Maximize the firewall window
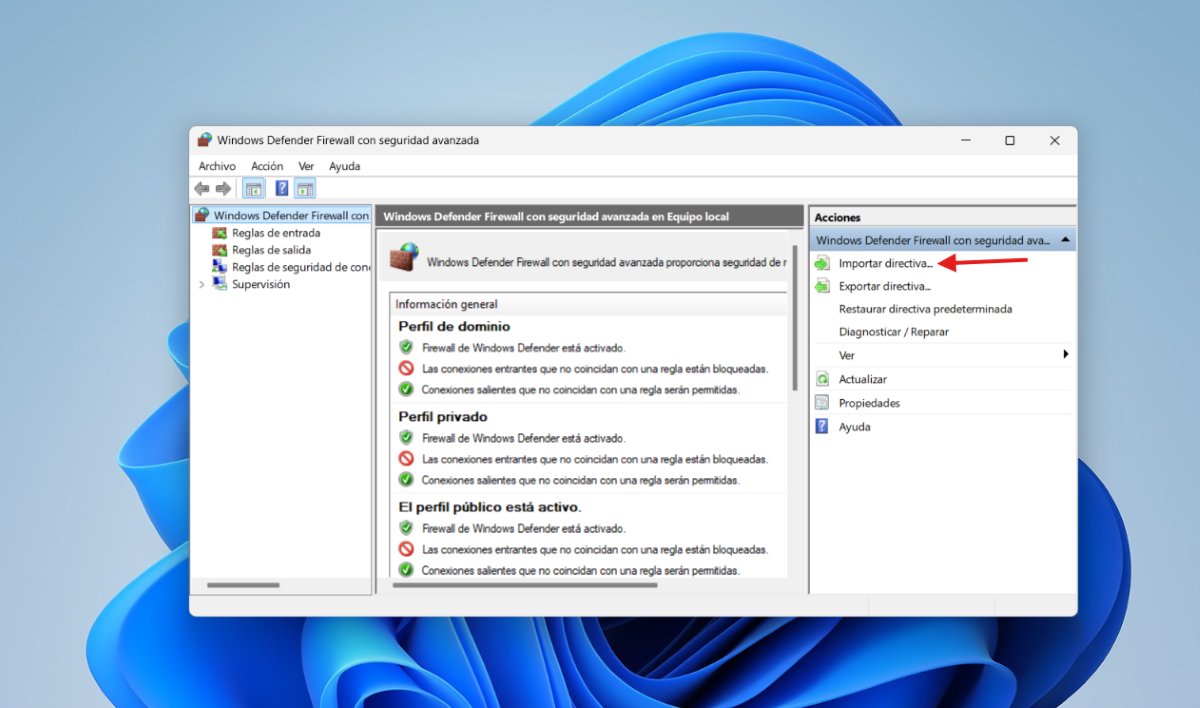This screenshot has height=708, width=1200. coord(1010,141)
